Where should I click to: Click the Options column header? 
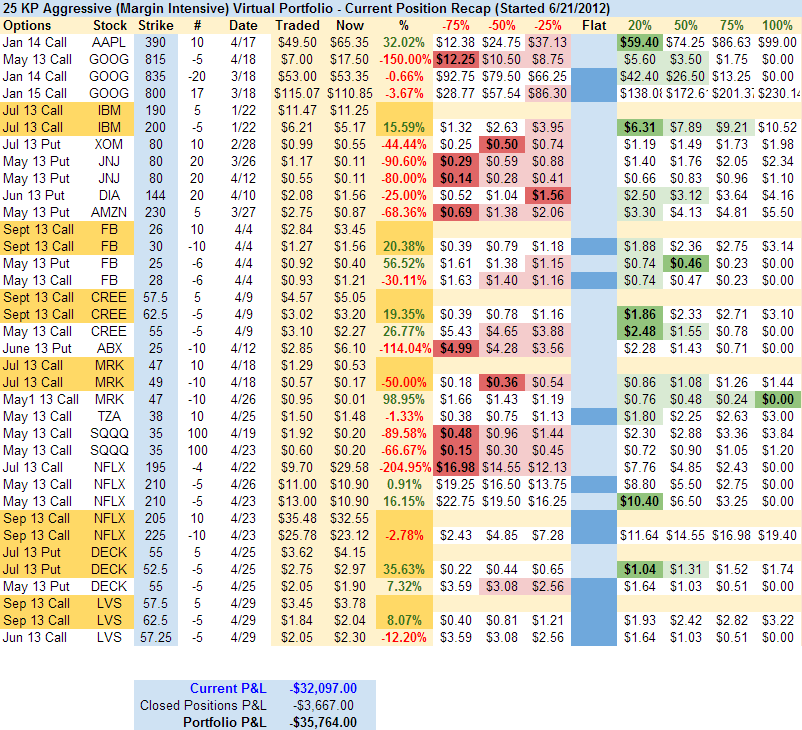pos(27,24)
